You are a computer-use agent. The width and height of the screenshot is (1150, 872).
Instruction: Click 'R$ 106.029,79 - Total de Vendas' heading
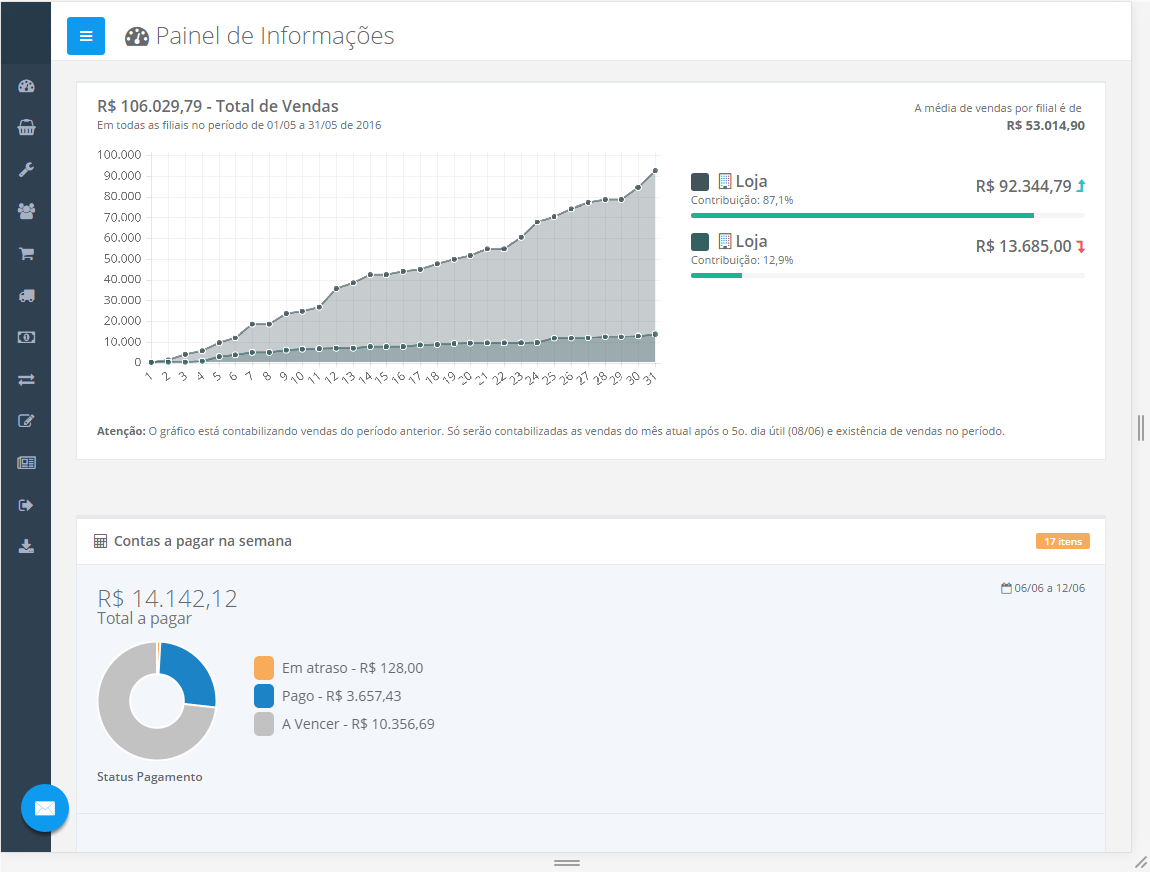click(x=218, y=106)
